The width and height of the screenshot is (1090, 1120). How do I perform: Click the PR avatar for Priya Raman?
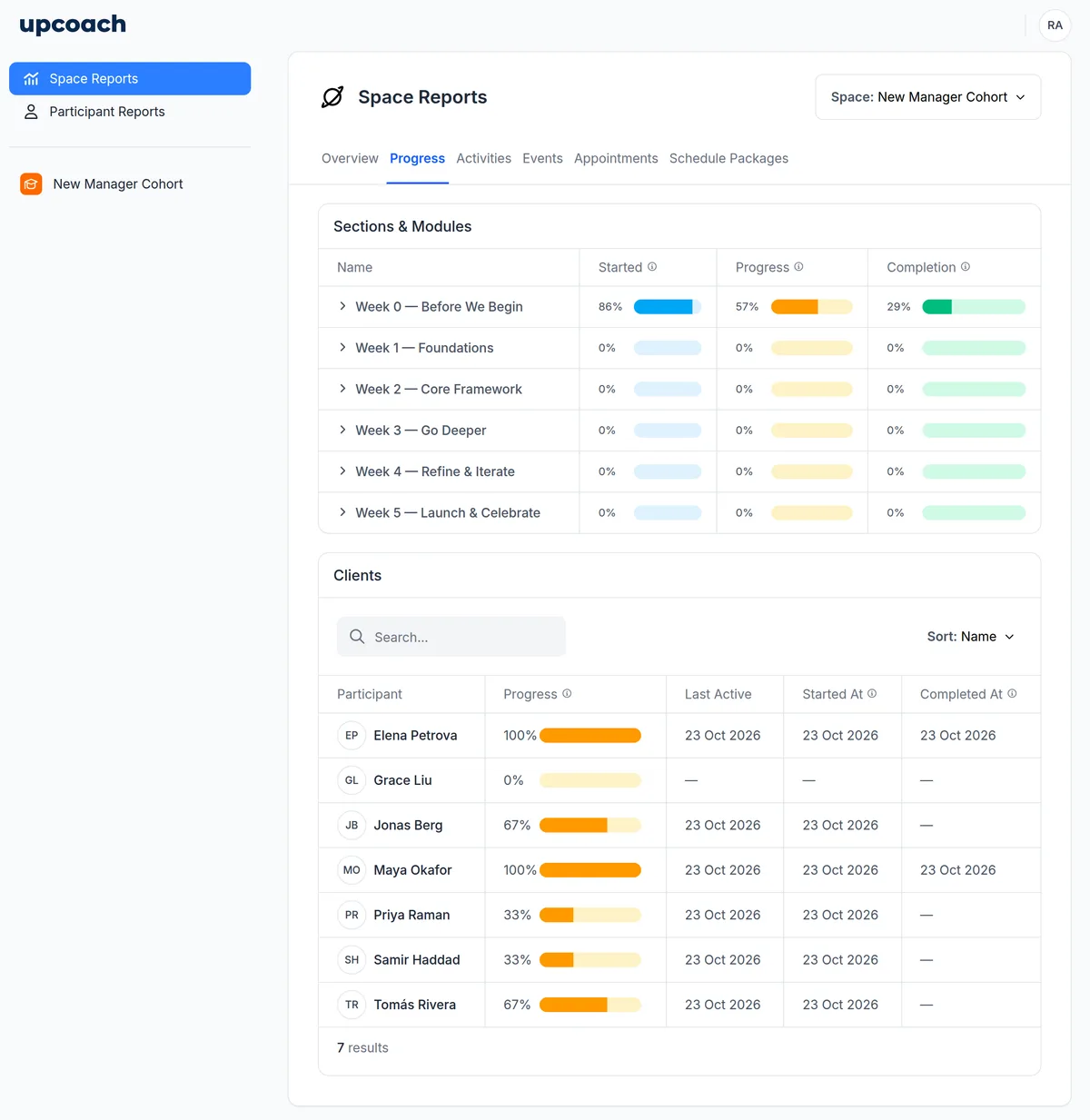click(352, 916)
